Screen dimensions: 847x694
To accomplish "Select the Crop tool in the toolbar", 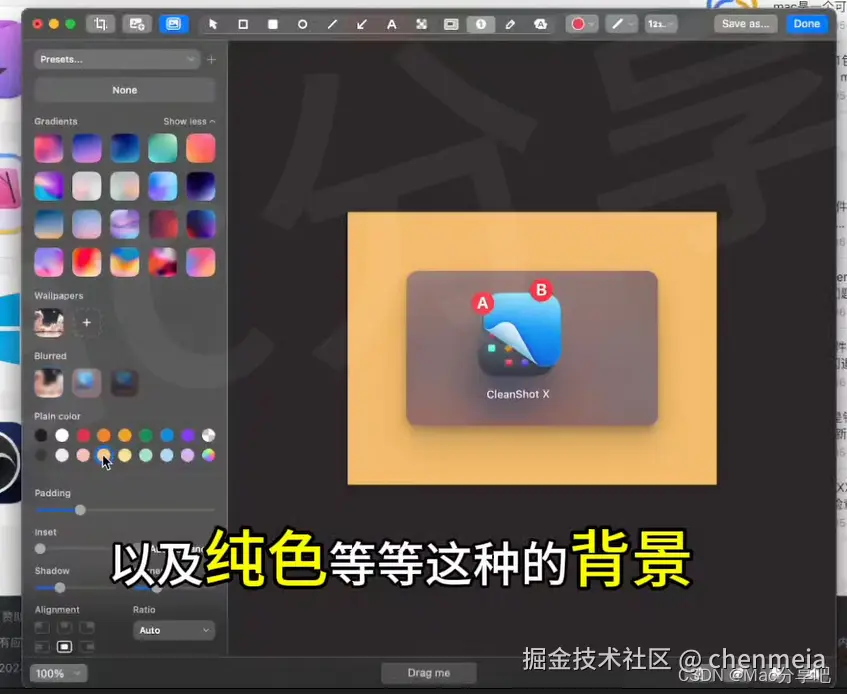I will click(x=100, y=23).
